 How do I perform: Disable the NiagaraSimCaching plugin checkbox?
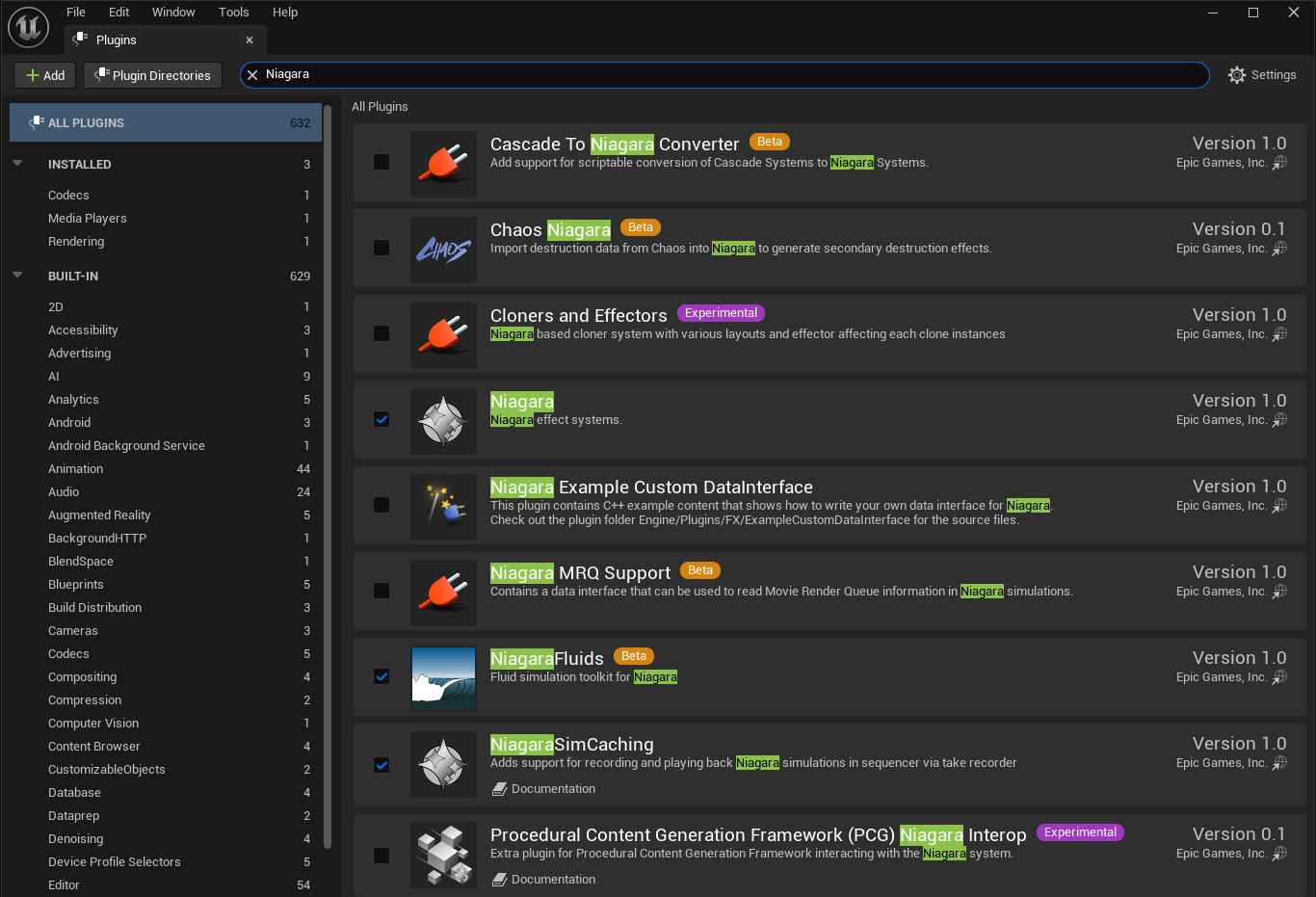(x=382, y=765)
